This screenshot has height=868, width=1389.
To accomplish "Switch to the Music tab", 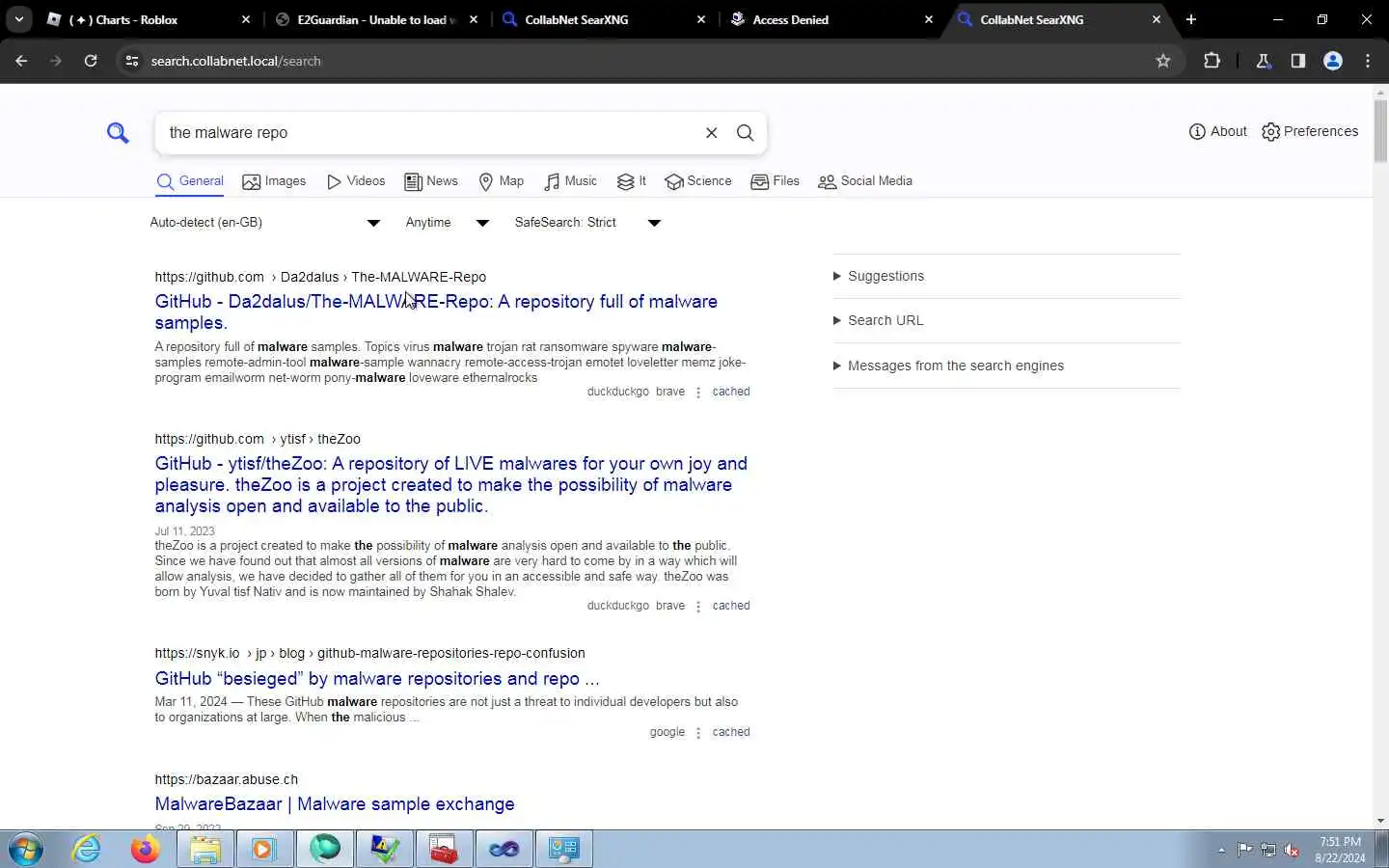I will point(571,181).
